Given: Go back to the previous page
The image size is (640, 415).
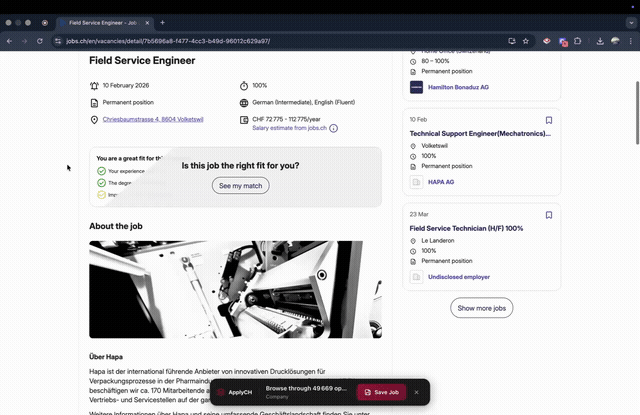Looking at the screenshot, I should 10,41.
